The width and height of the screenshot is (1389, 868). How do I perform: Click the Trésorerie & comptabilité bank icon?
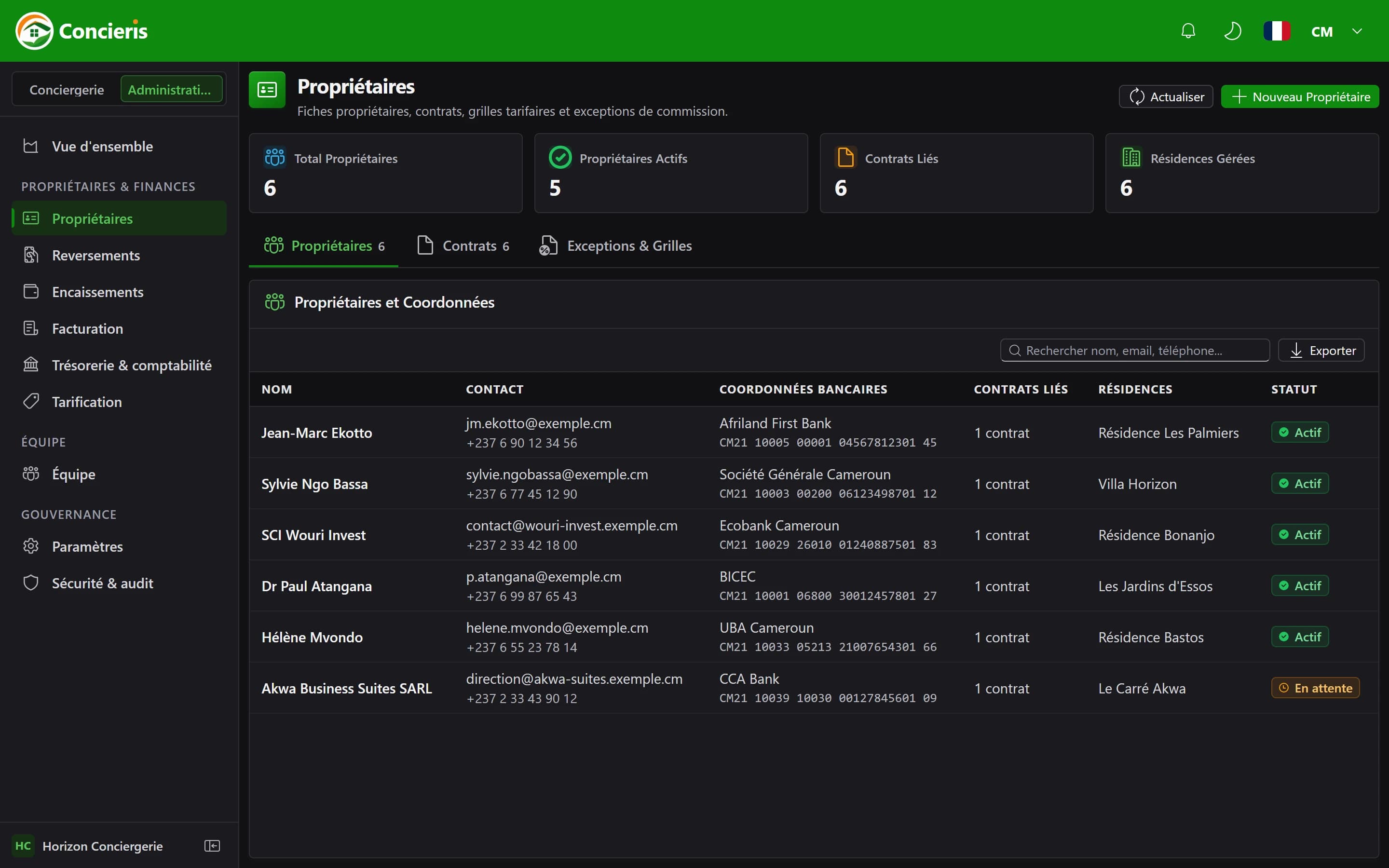[31, 365]
